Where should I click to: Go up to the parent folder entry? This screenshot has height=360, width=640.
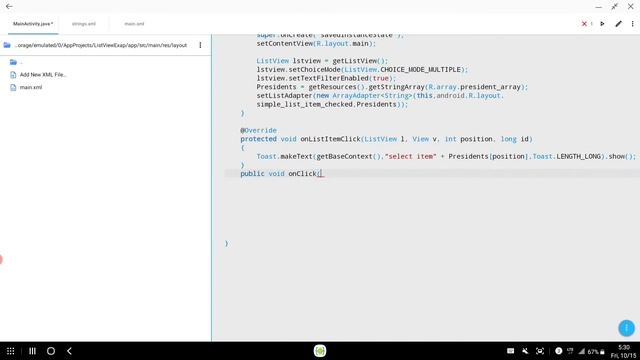pyautogui.click(x=13, y=62)
